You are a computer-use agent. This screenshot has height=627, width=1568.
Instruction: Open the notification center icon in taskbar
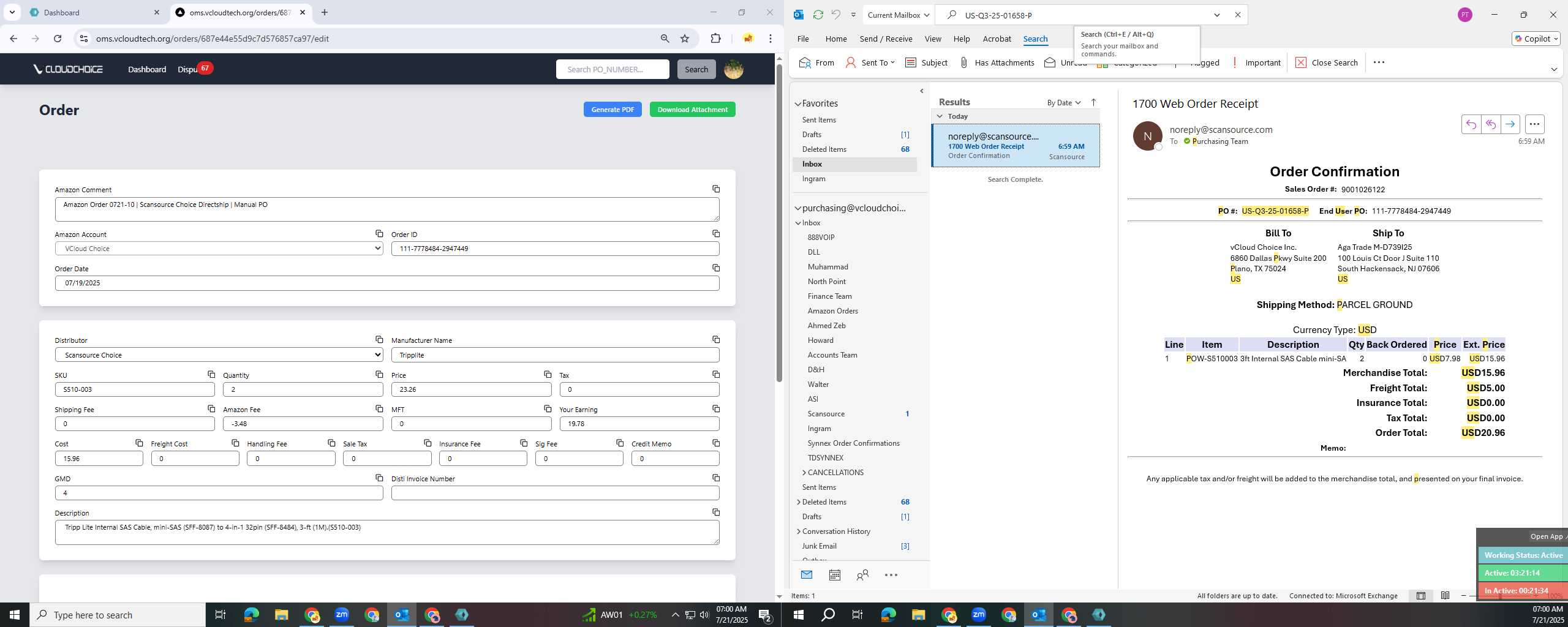765,615
